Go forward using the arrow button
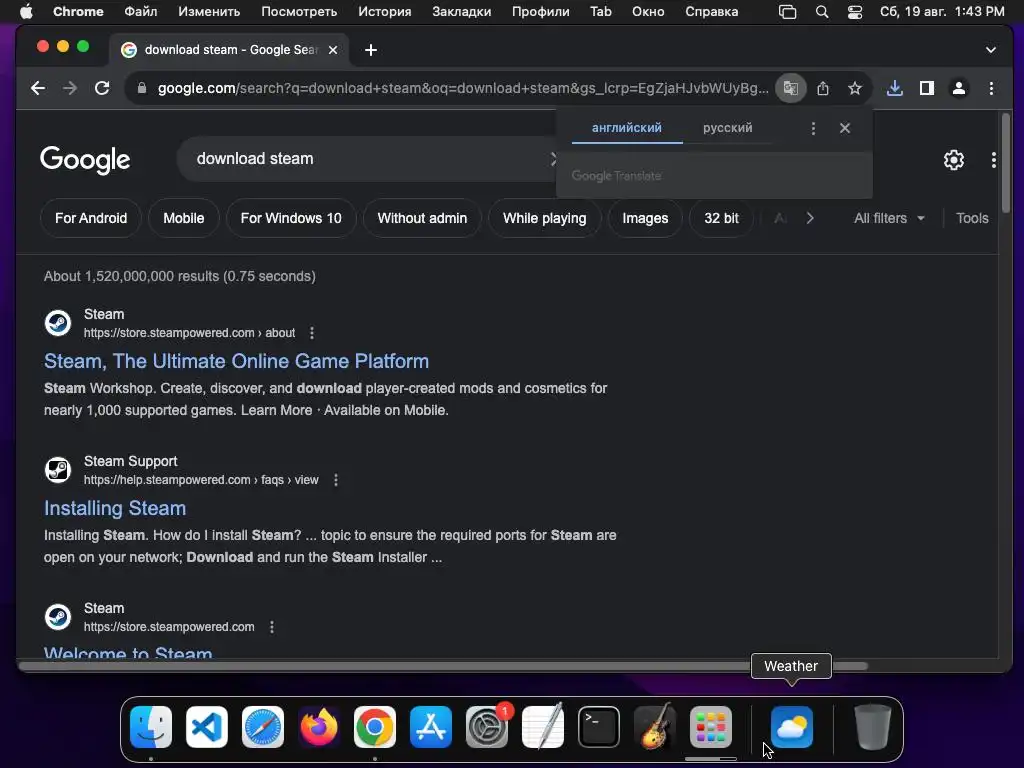 (x=70, y=88)
